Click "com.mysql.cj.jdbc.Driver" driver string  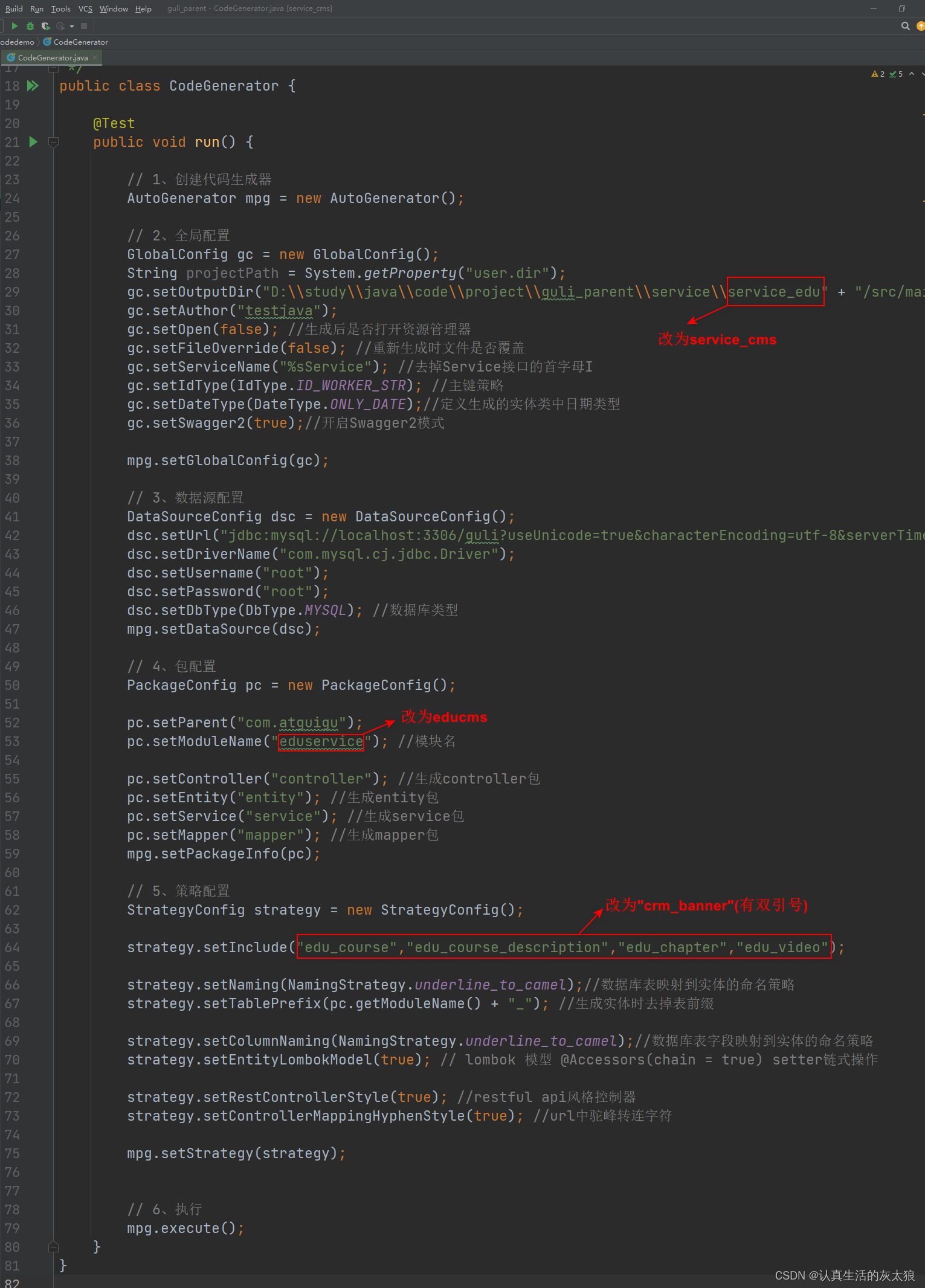(x=388, y=554)
